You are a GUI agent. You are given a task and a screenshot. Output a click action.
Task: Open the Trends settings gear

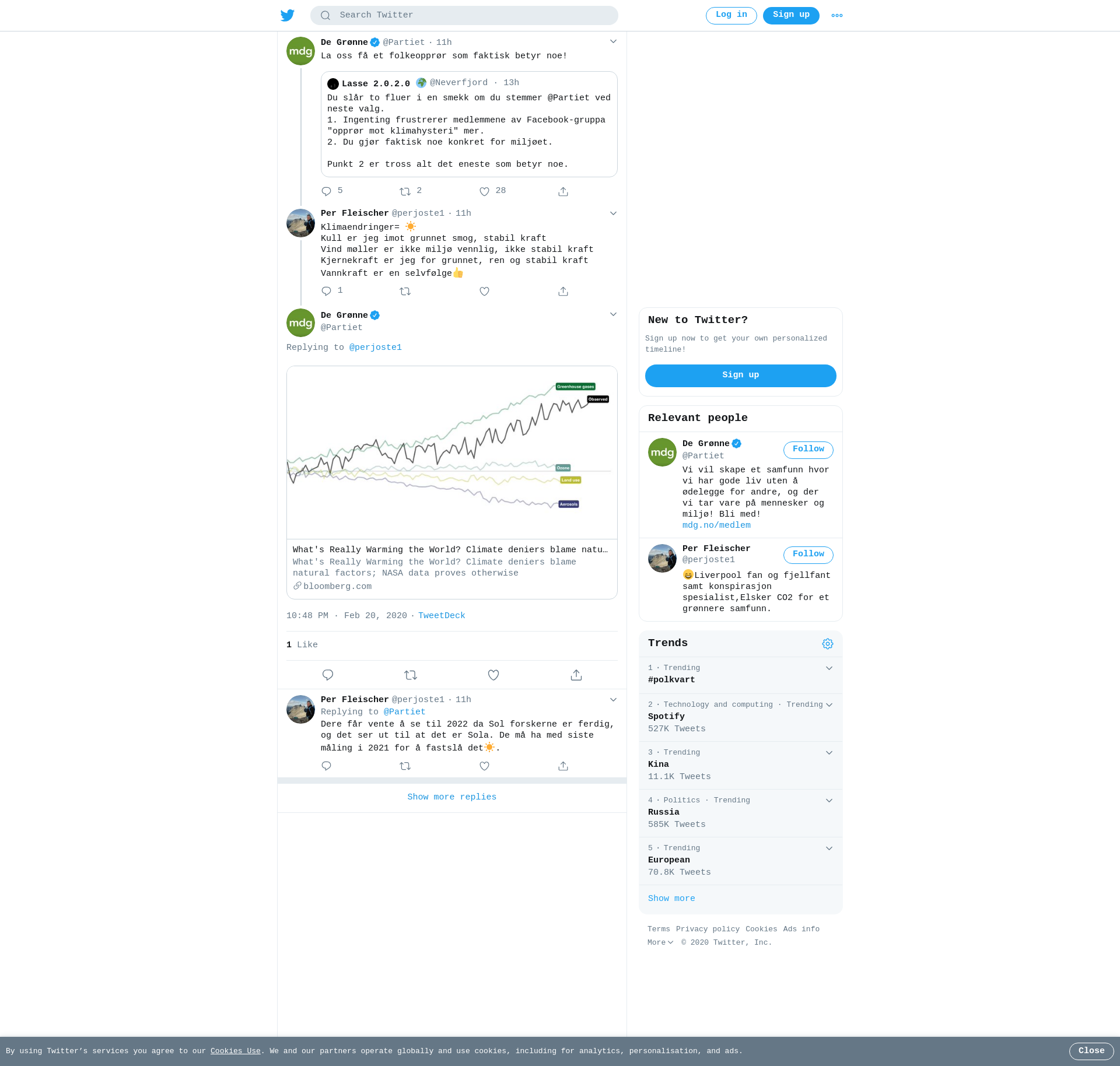tap(828, 644)
